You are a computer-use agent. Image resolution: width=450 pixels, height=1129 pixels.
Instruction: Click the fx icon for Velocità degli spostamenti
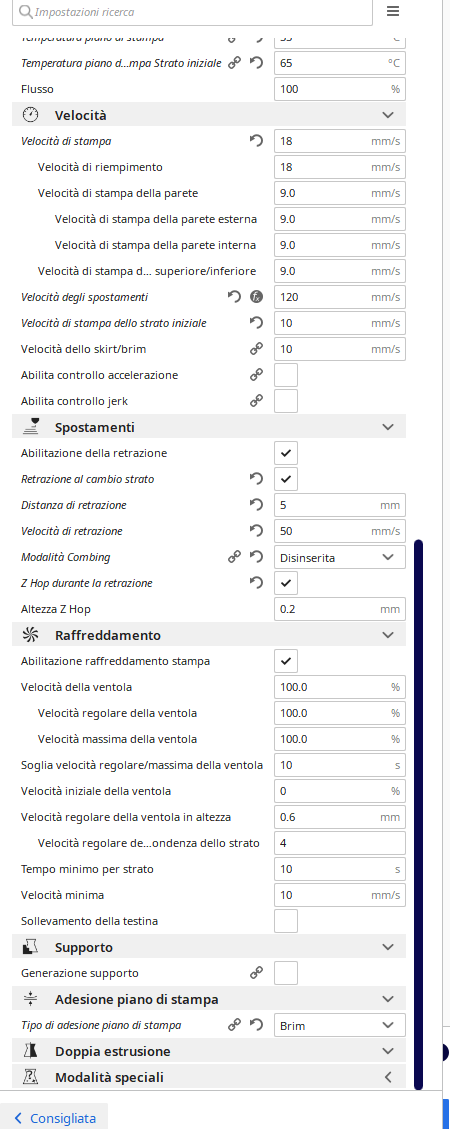[256, 297]
